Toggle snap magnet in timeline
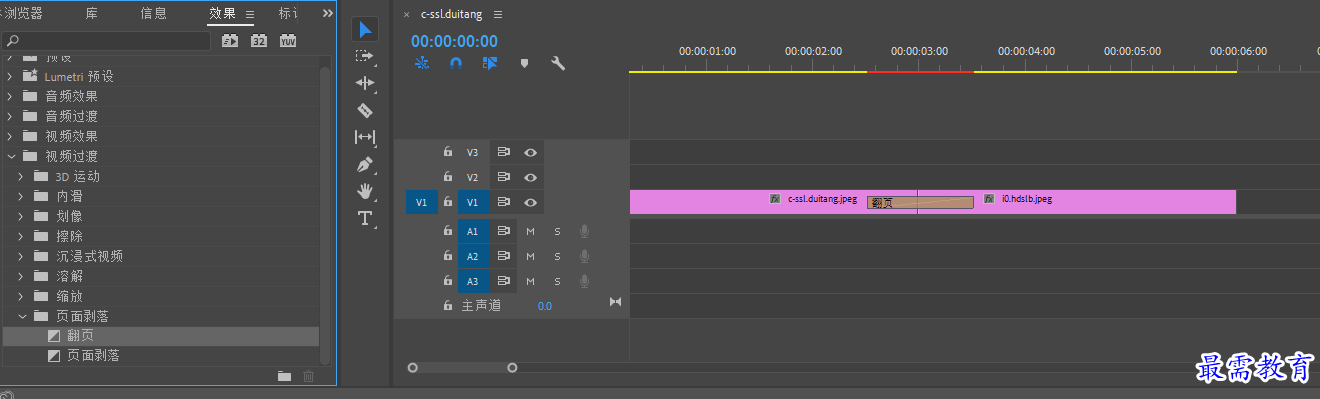This screenshot has width=1320, height=399. [x=456, y=63]
